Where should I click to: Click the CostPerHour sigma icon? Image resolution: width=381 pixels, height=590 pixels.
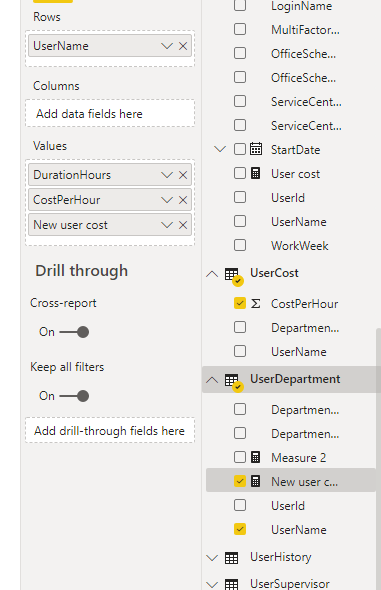(255, 304)
